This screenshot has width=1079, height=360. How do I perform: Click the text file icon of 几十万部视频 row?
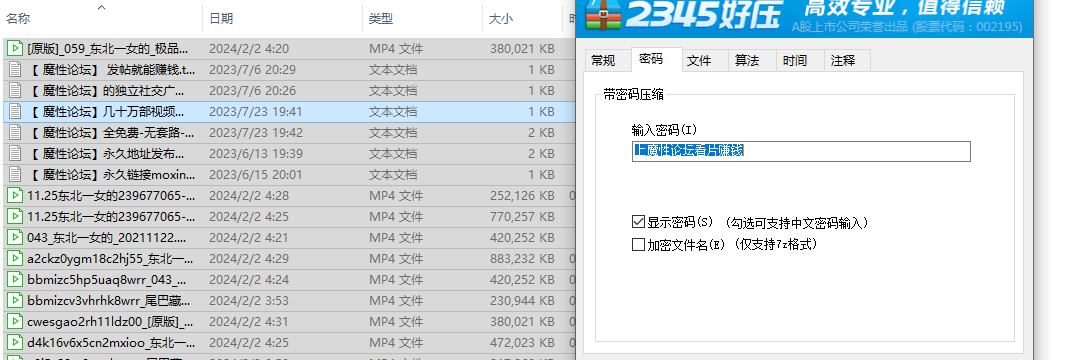click(x=14, y=112)
